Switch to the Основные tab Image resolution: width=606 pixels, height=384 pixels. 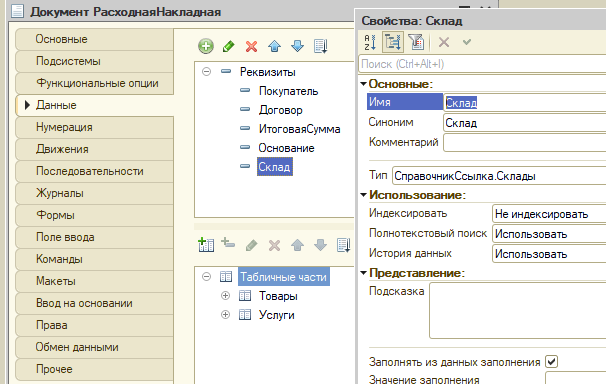tap(95, 39)
